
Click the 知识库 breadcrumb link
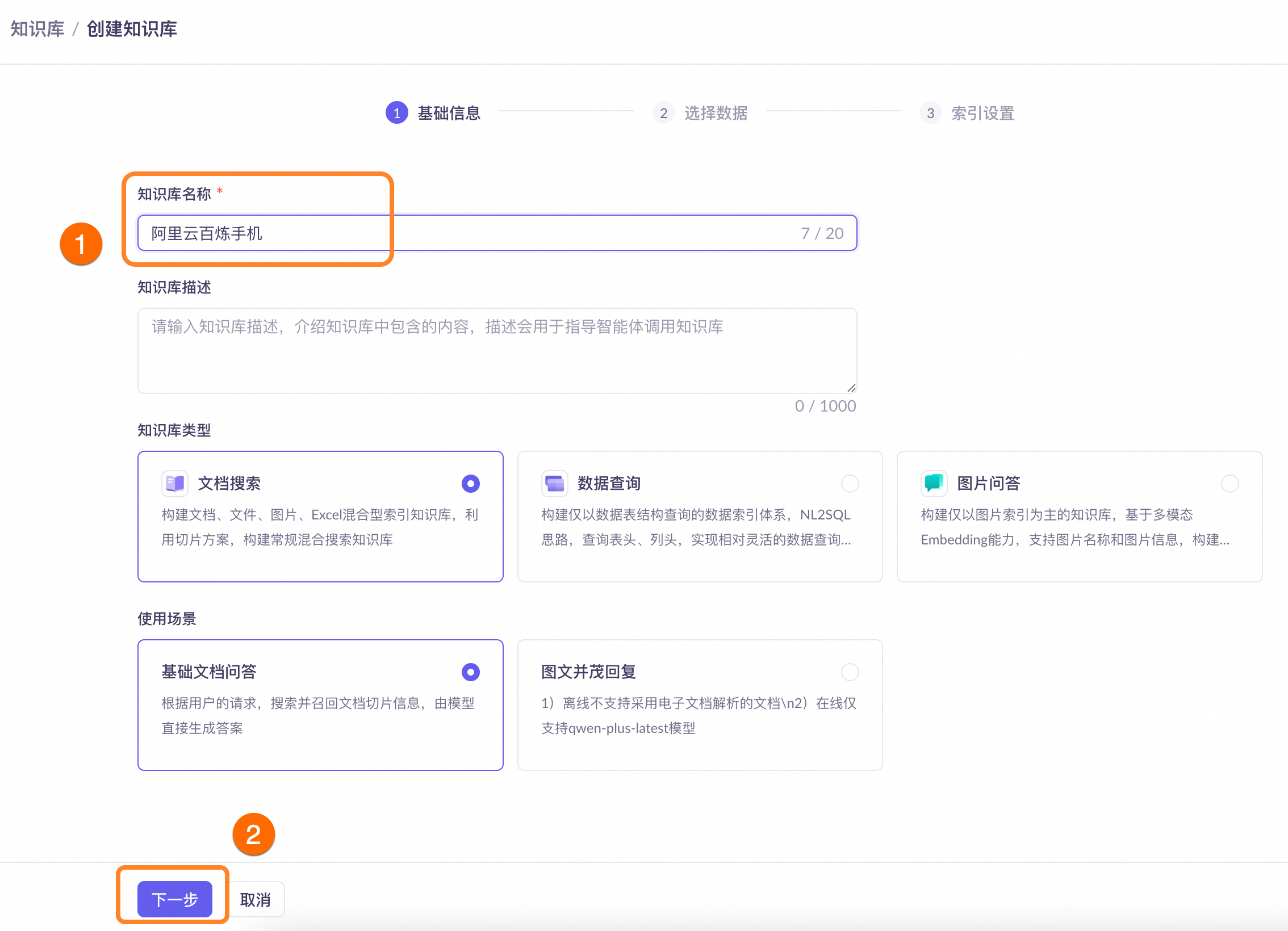click(37, 29)
